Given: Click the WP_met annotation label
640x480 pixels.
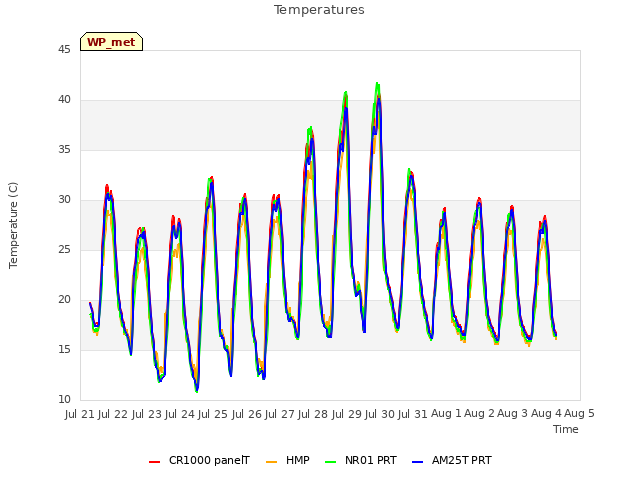Looking at the screenshot, I should click(x=111, y=42).
